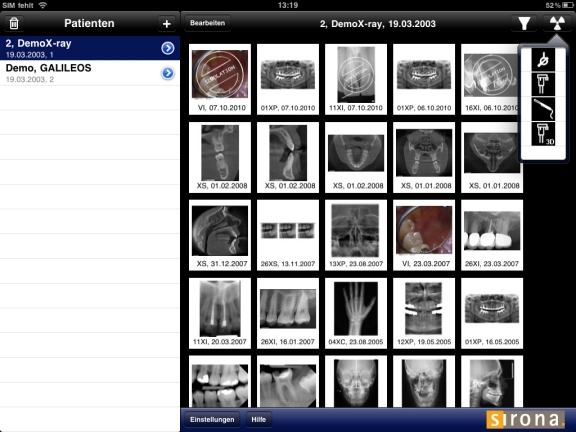576x432 pixels.
Task: Open panoramic image 01XP, 16.05.2005
Action: coord(492,313)
